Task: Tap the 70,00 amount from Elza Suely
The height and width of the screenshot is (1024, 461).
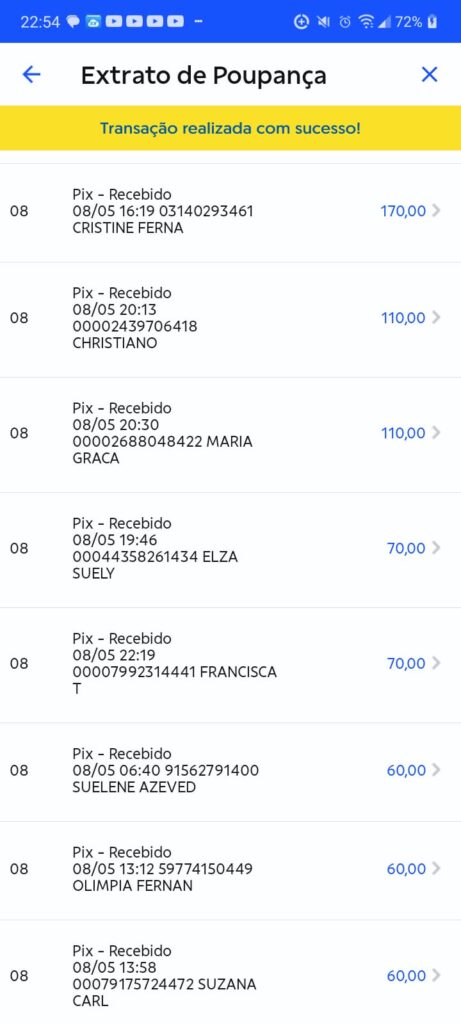Action: pos(406,548)
